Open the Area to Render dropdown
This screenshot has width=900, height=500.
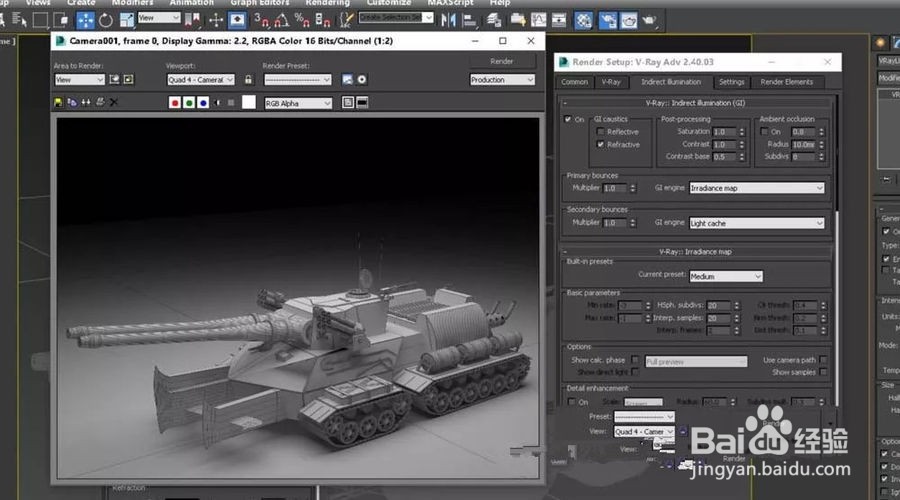click(x=79, y=80)
